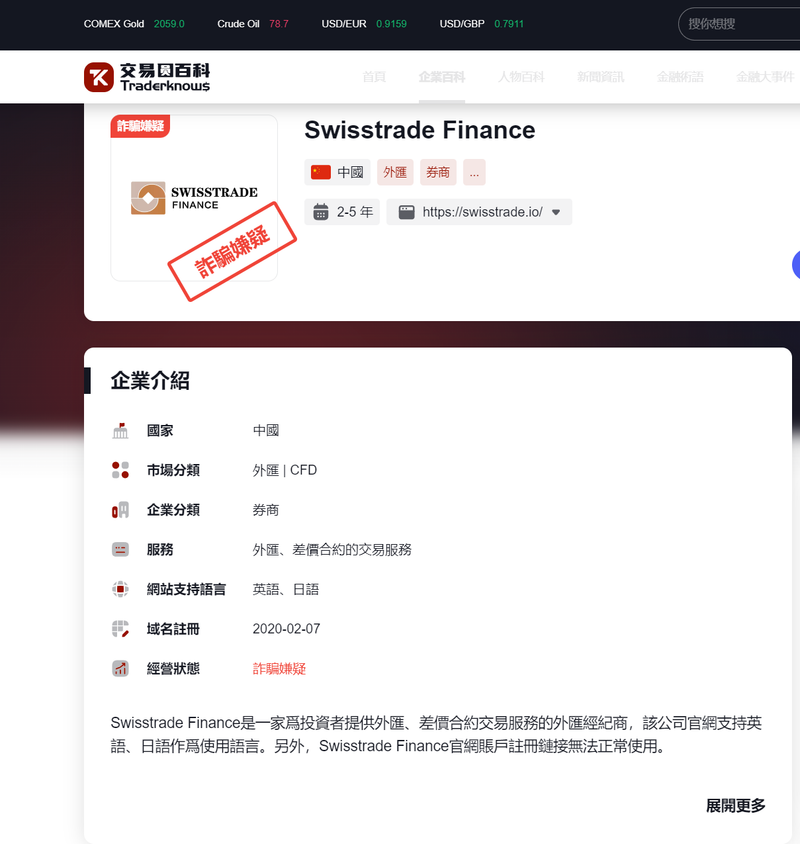Image resolution: width=800 pixels, height=844 pixels.
Task: Click the red 詐騙嫌疑 badge on logo card
Action: 141,126
